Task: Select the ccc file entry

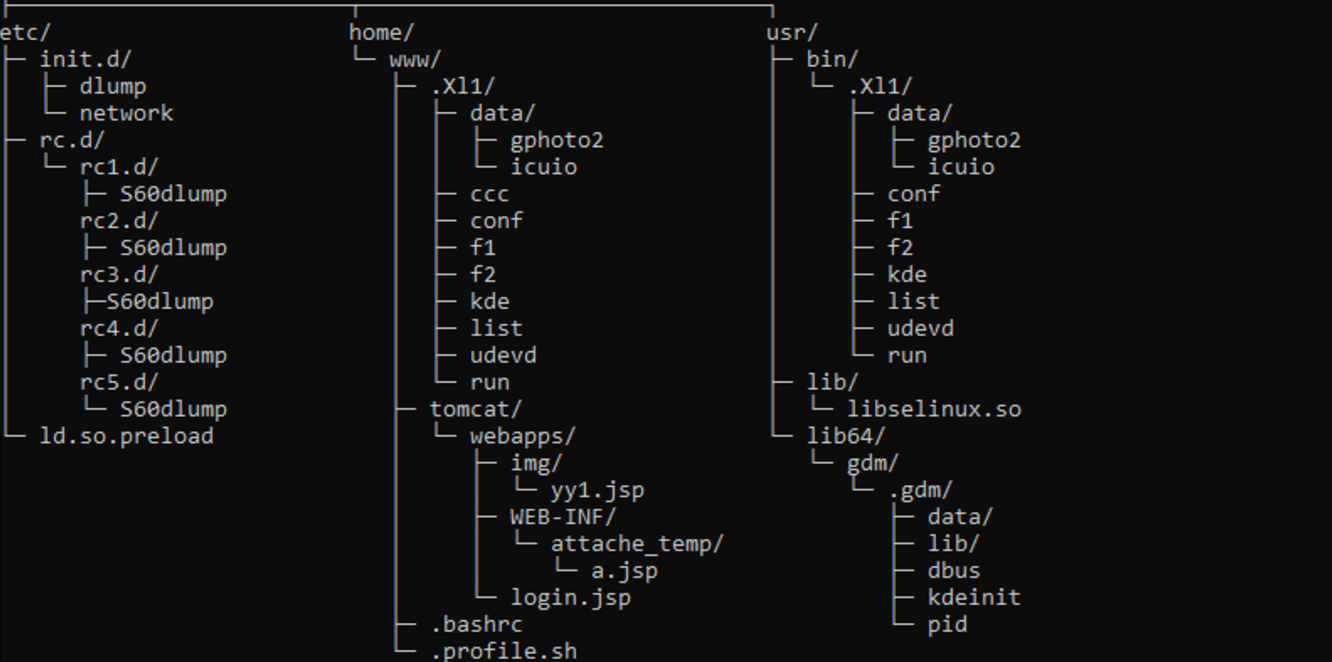Action: (x=489, y=195)
